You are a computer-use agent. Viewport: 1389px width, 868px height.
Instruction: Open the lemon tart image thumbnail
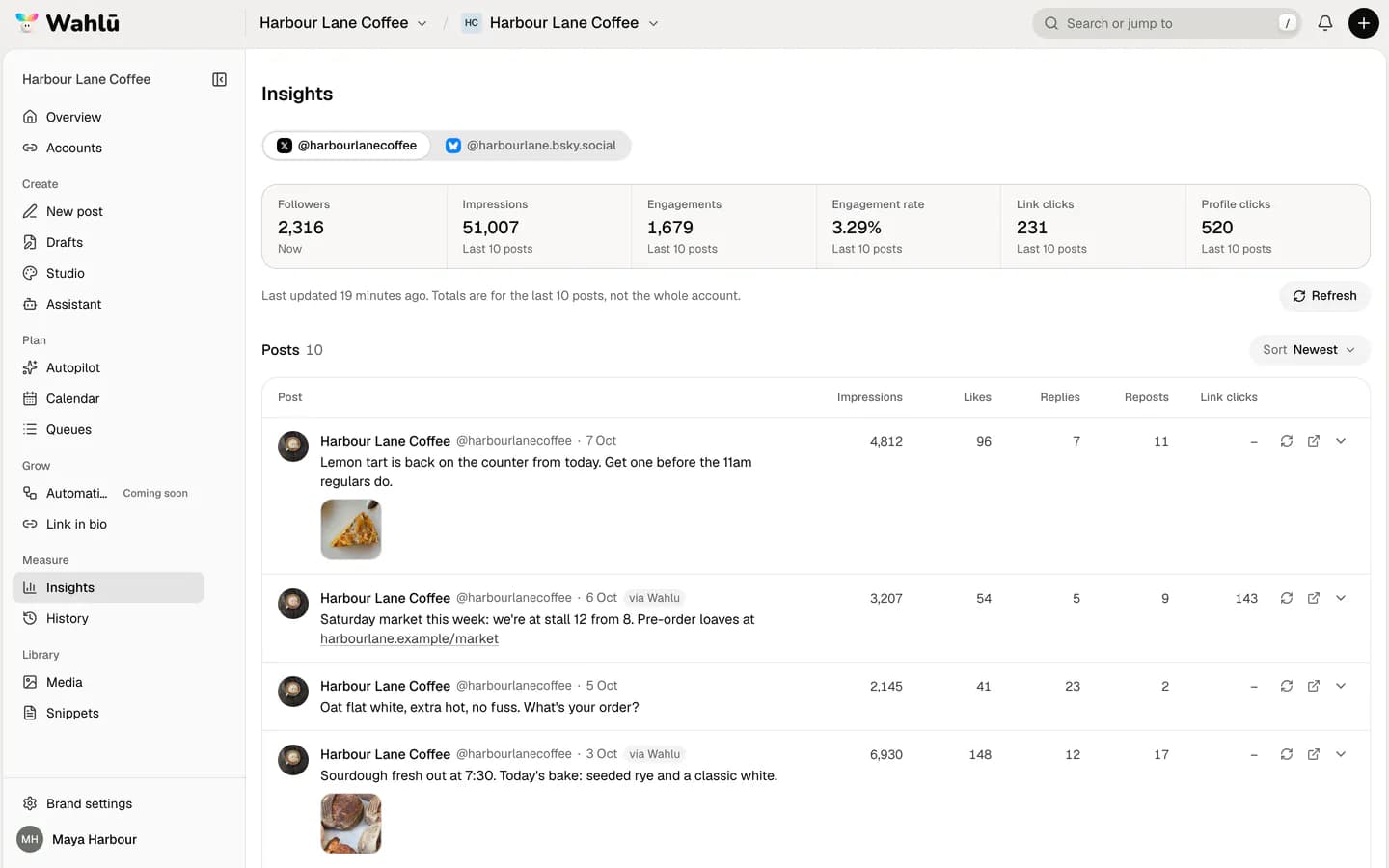[351, 529]
